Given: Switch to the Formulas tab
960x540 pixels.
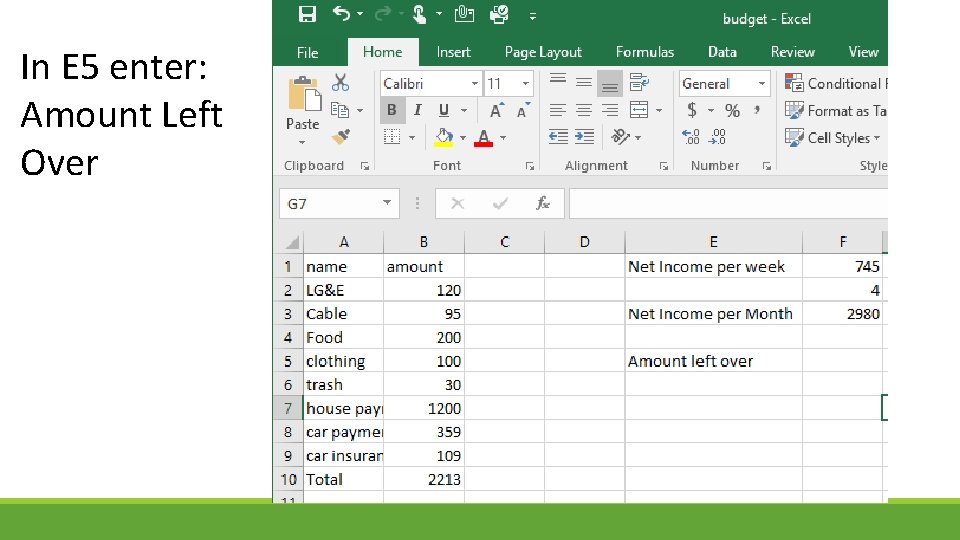Looking at the screenshot, I should (x=645, y=53).
